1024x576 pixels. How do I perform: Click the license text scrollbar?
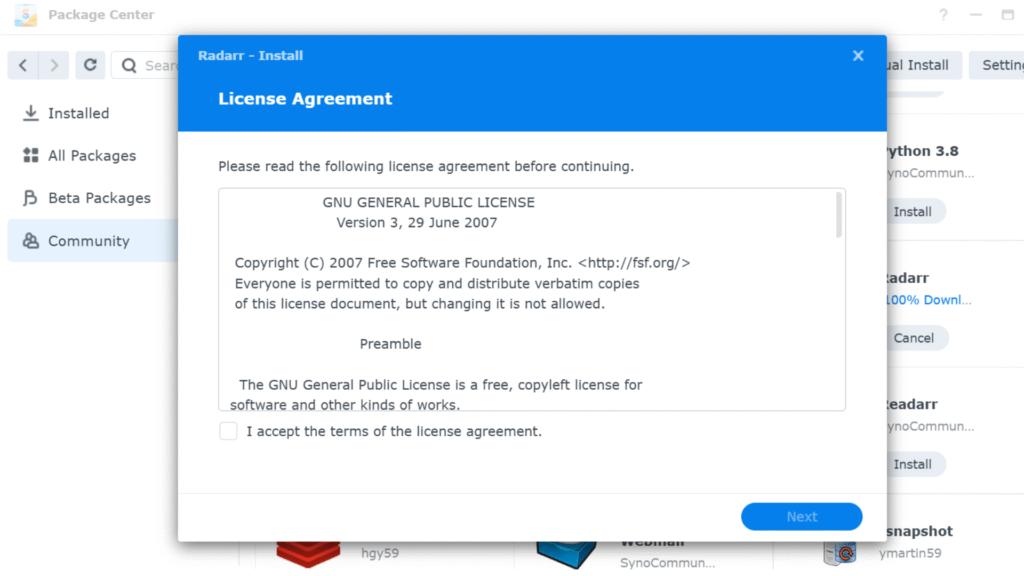839,216
